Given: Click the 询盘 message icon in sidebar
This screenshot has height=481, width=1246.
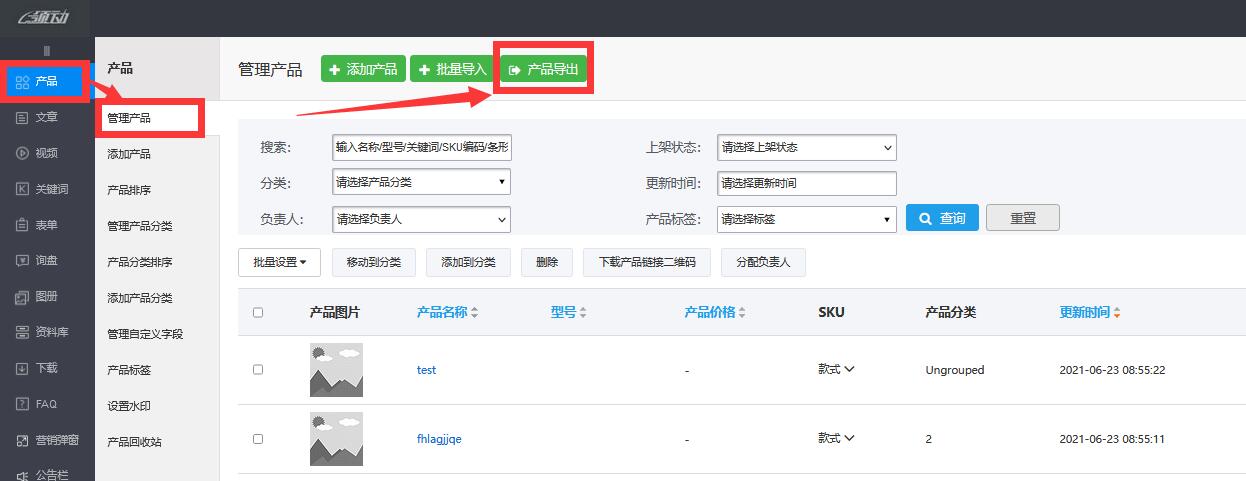Looking at the screenshot, I should (22, 260).
